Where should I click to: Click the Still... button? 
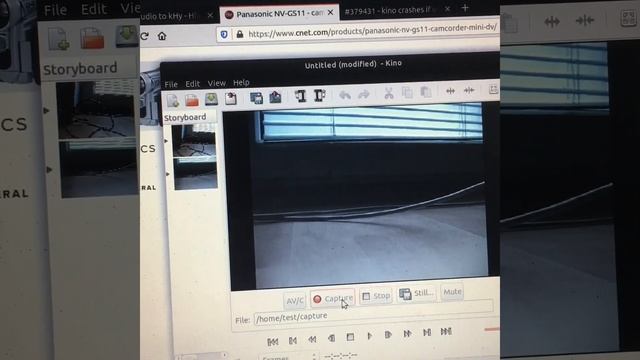coord(417,293)
